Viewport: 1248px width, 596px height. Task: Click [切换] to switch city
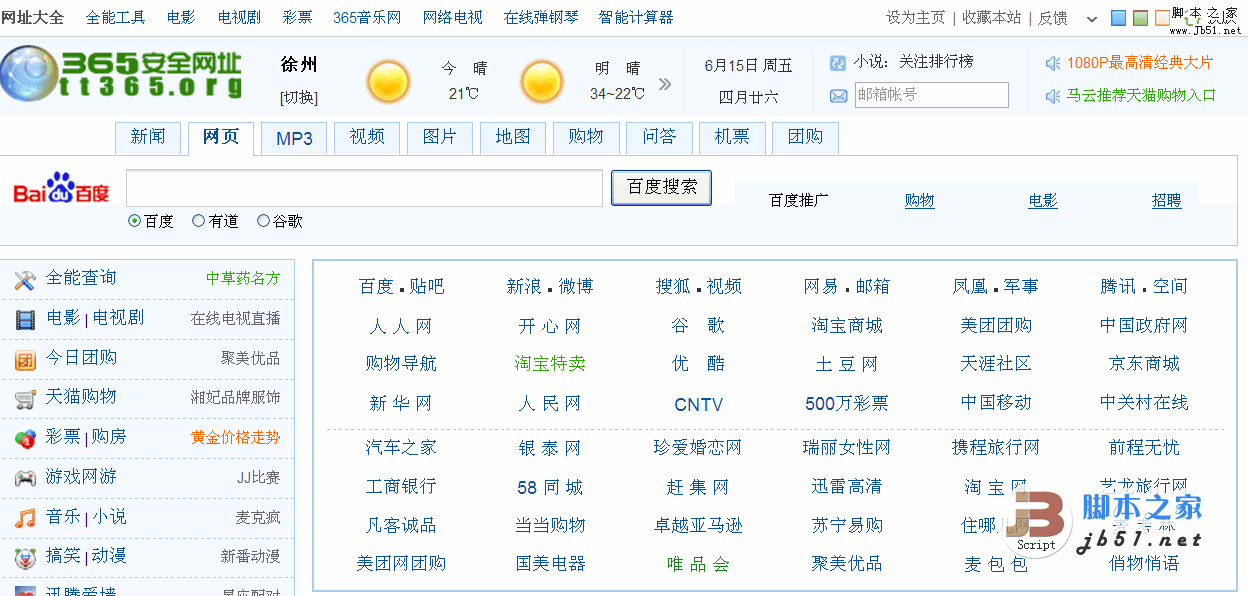tap(299, 97)
